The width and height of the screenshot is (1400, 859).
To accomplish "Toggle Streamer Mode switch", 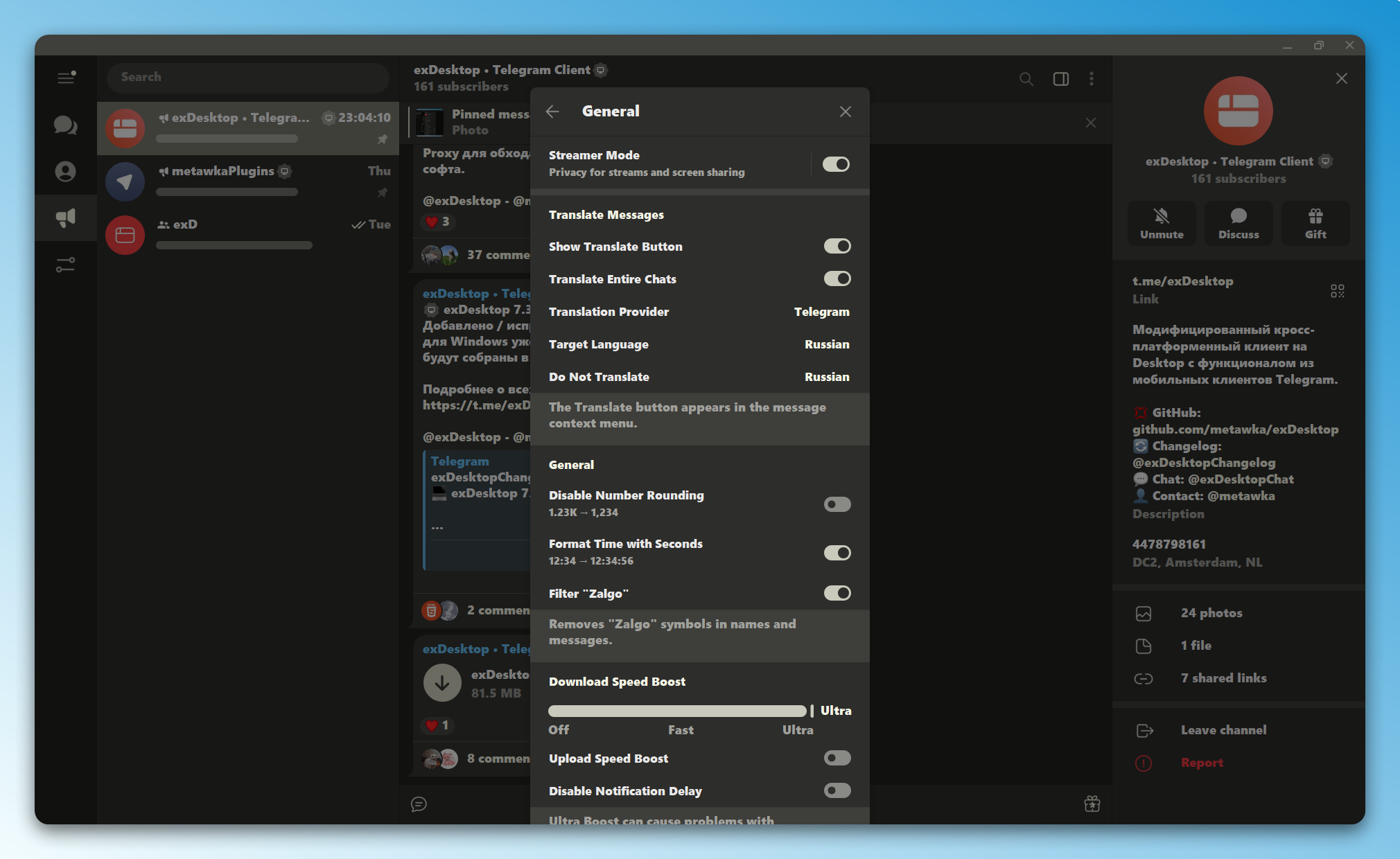I will point(836,164).
